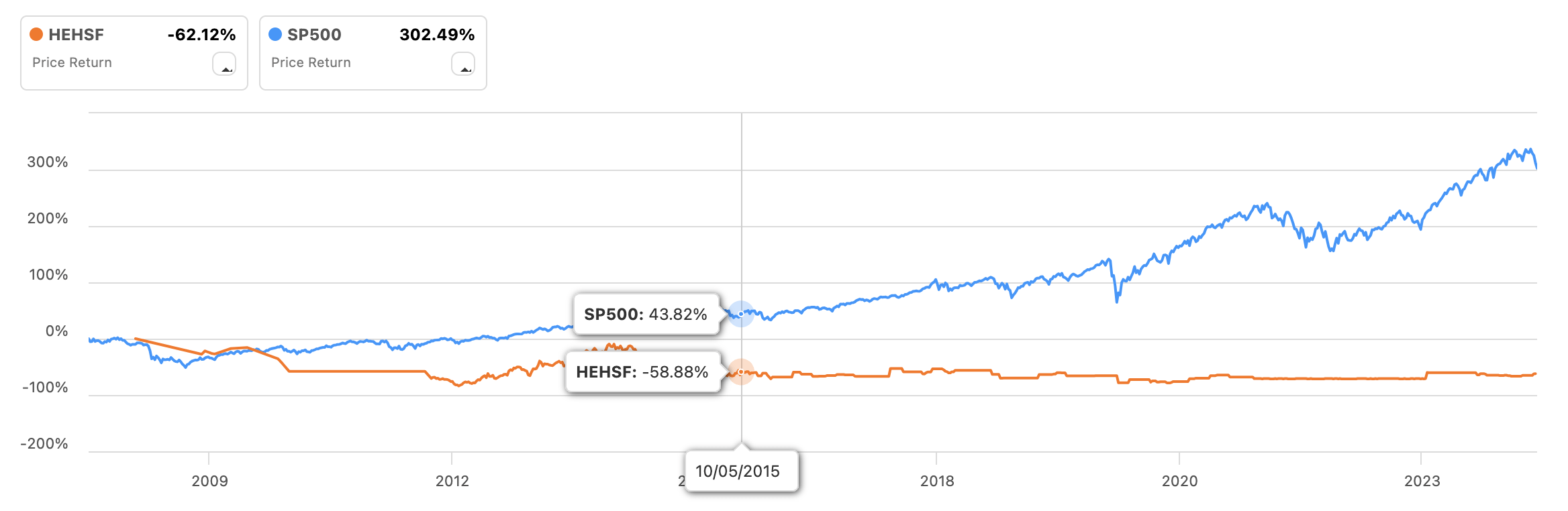Click the 2020 x-axis year label
The height and width of the screenshot is (511, 1568).
tap(1179, 481)
